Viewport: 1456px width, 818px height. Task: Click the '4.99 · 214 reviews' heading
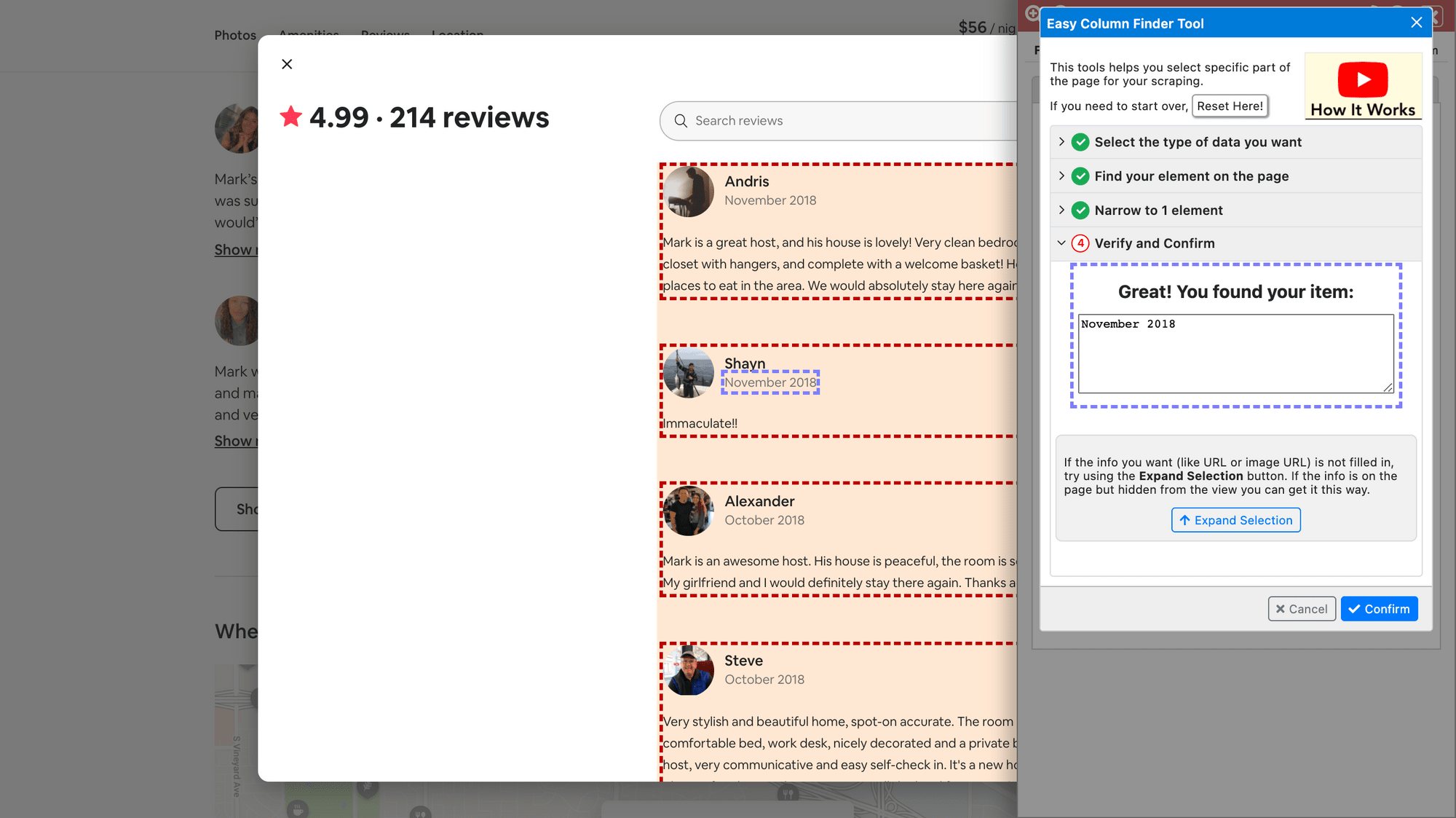coord(430,117)
